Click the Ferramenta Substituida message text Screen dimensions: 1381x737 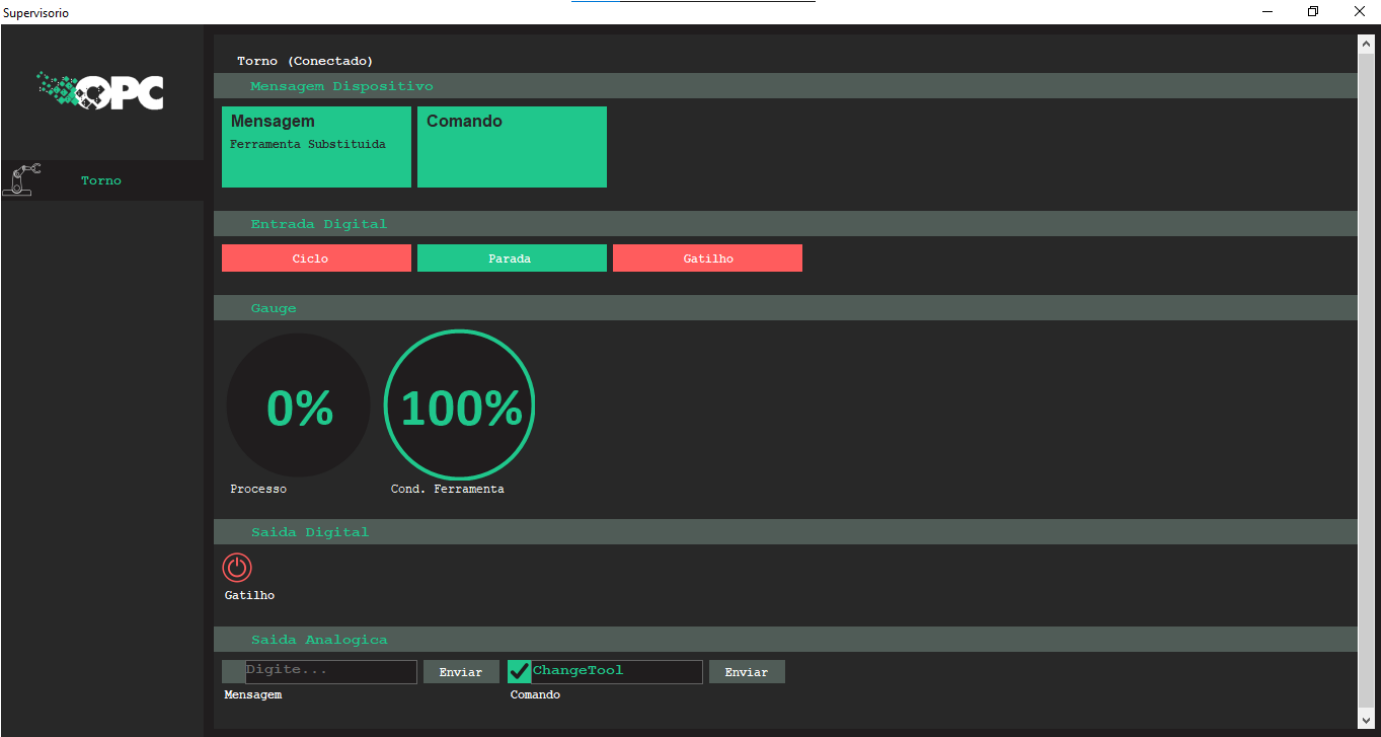coord(308,144)
